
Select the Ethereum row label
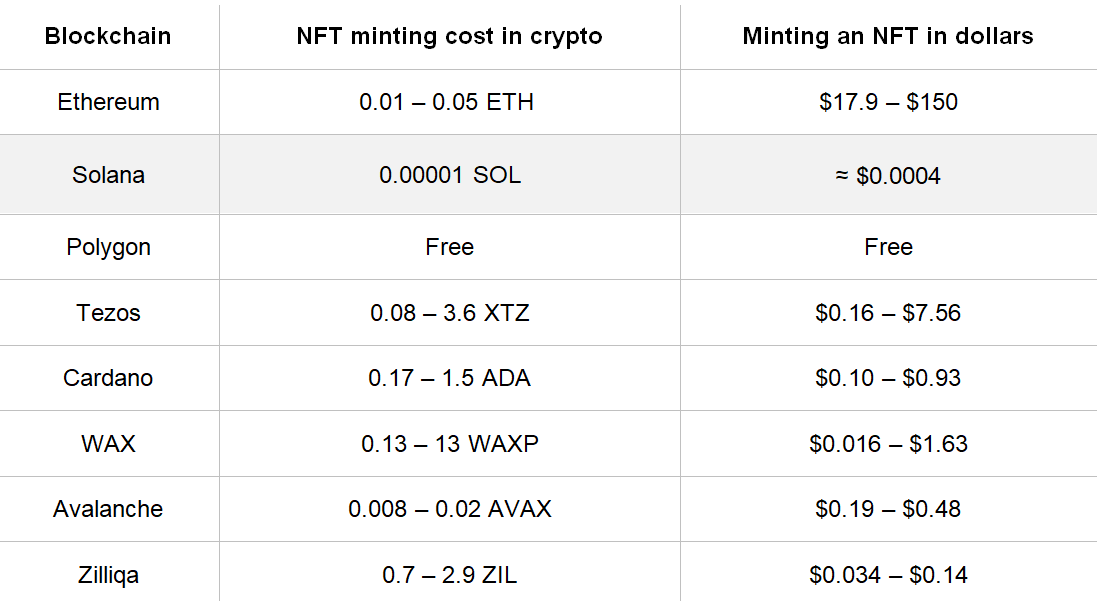pos(108,102)
